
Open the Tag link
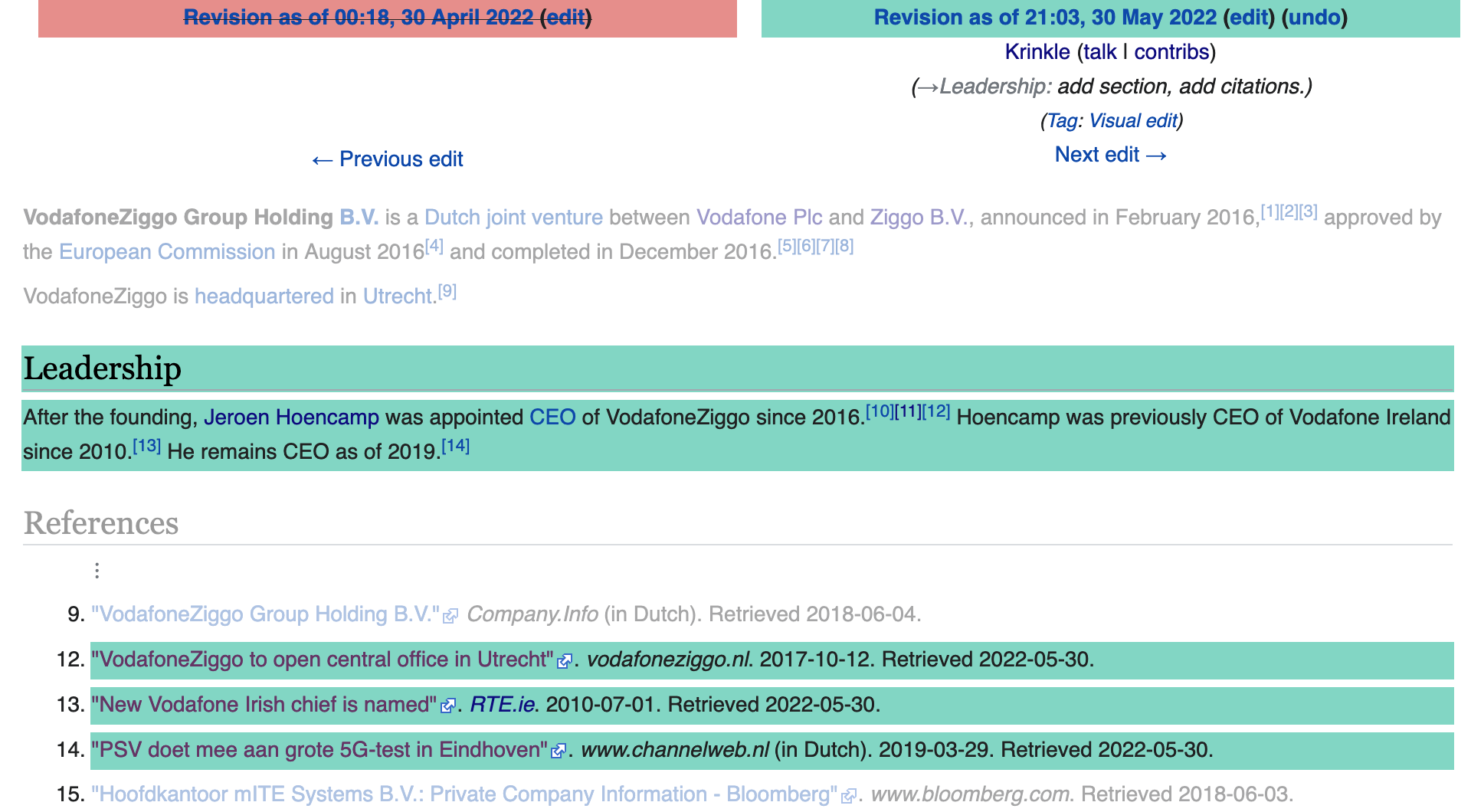click(1062, 120)
